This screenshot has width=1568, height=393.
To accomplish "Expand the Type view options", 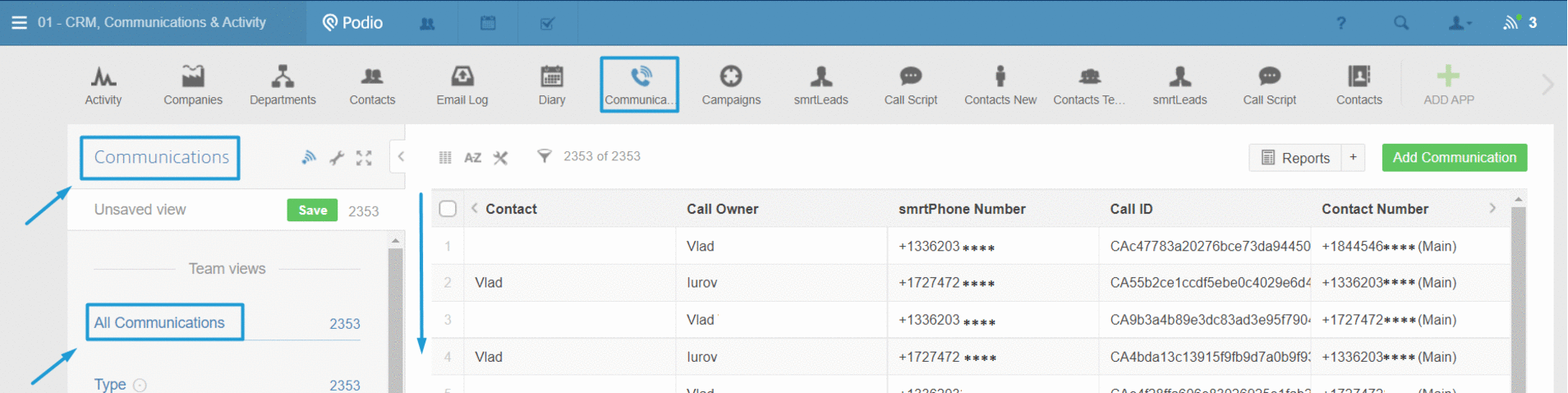I will tap(140, 385).
